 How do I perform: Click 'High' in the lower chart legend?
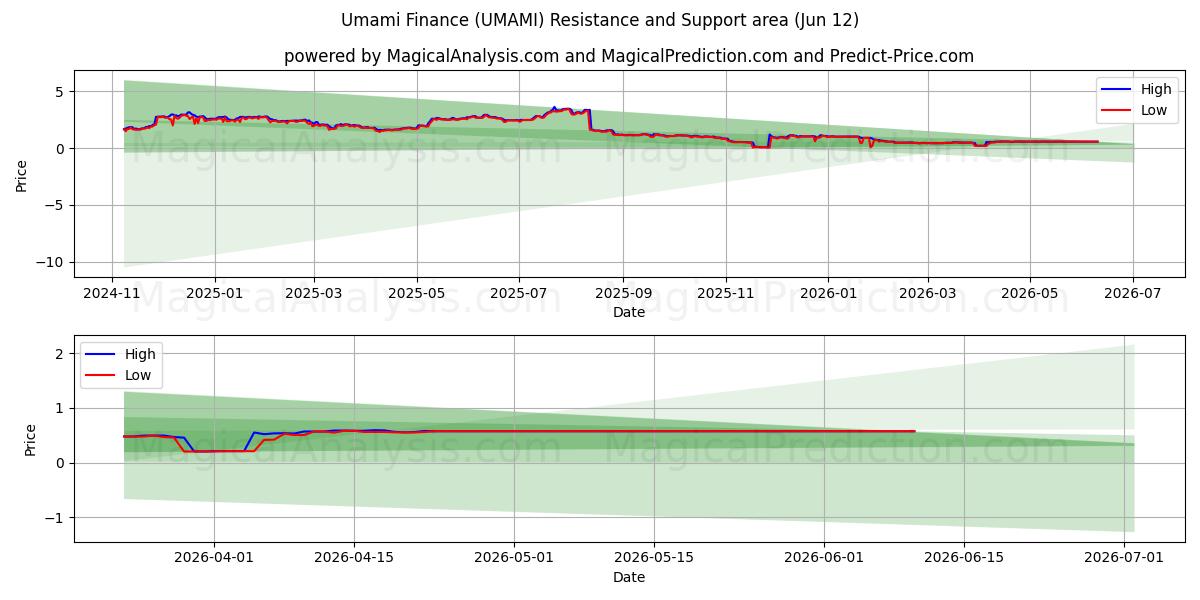tap(140, 355)
